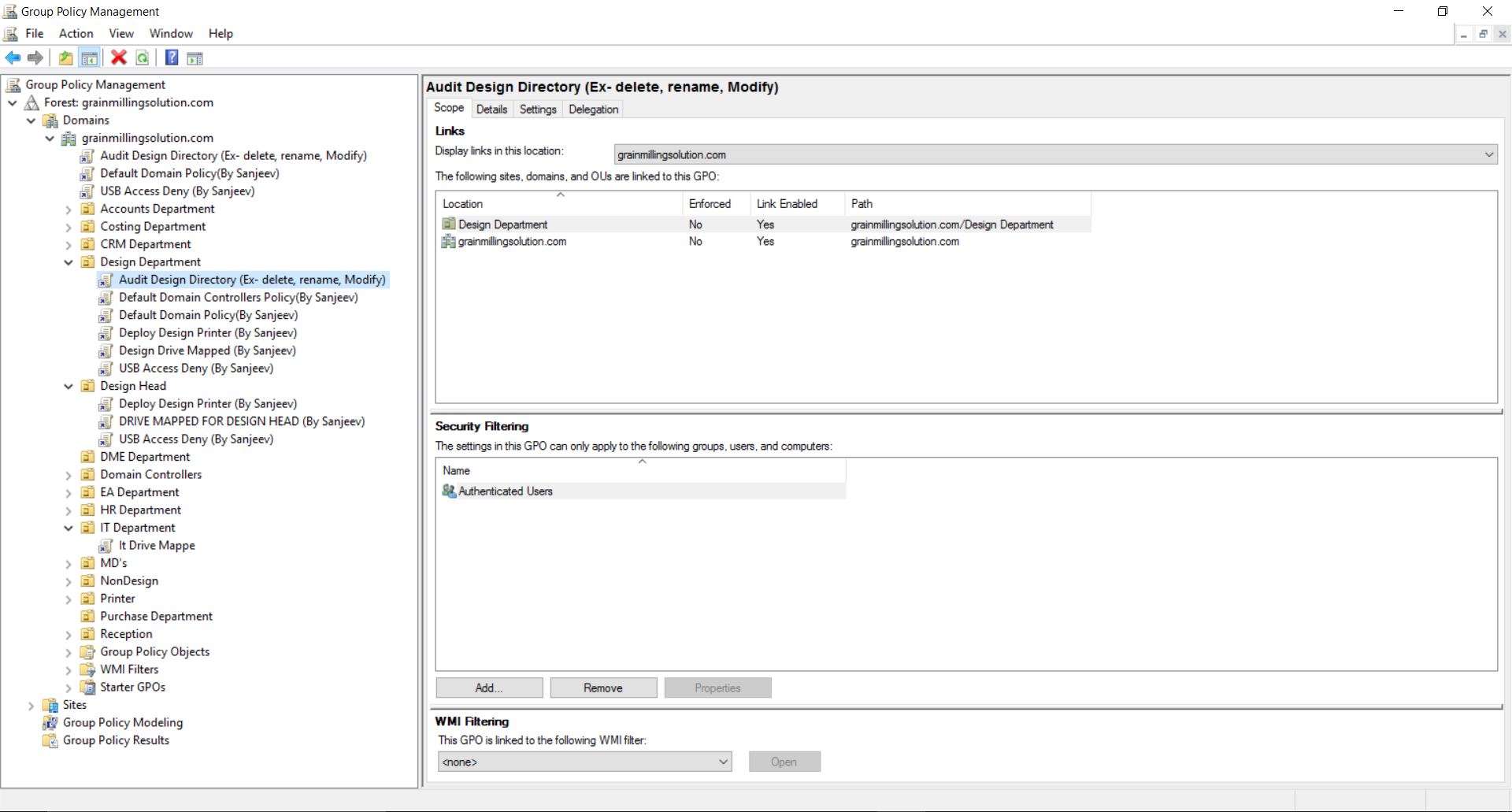Screen dimensions: 1512x812
Task: Collapse the IT Department node
Action: coord(69,528)
